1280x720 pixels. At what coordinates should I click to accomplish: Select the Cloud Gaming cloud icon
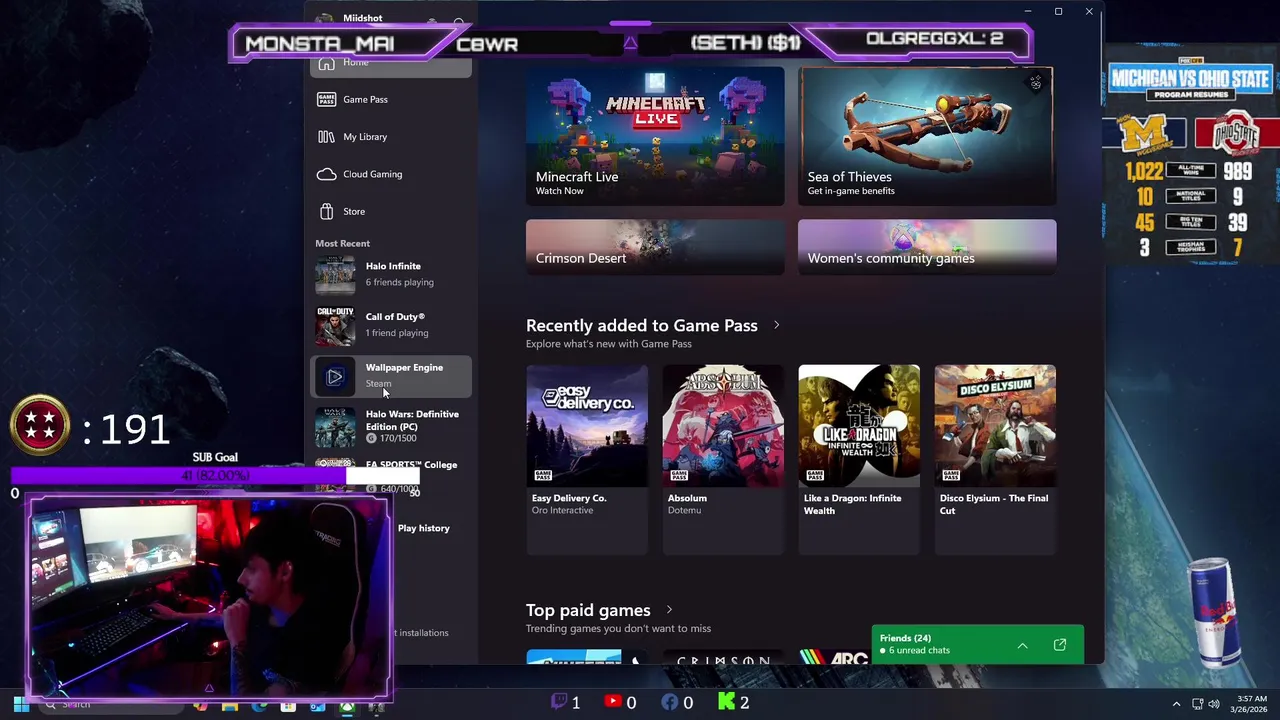(x=326, y=174)
